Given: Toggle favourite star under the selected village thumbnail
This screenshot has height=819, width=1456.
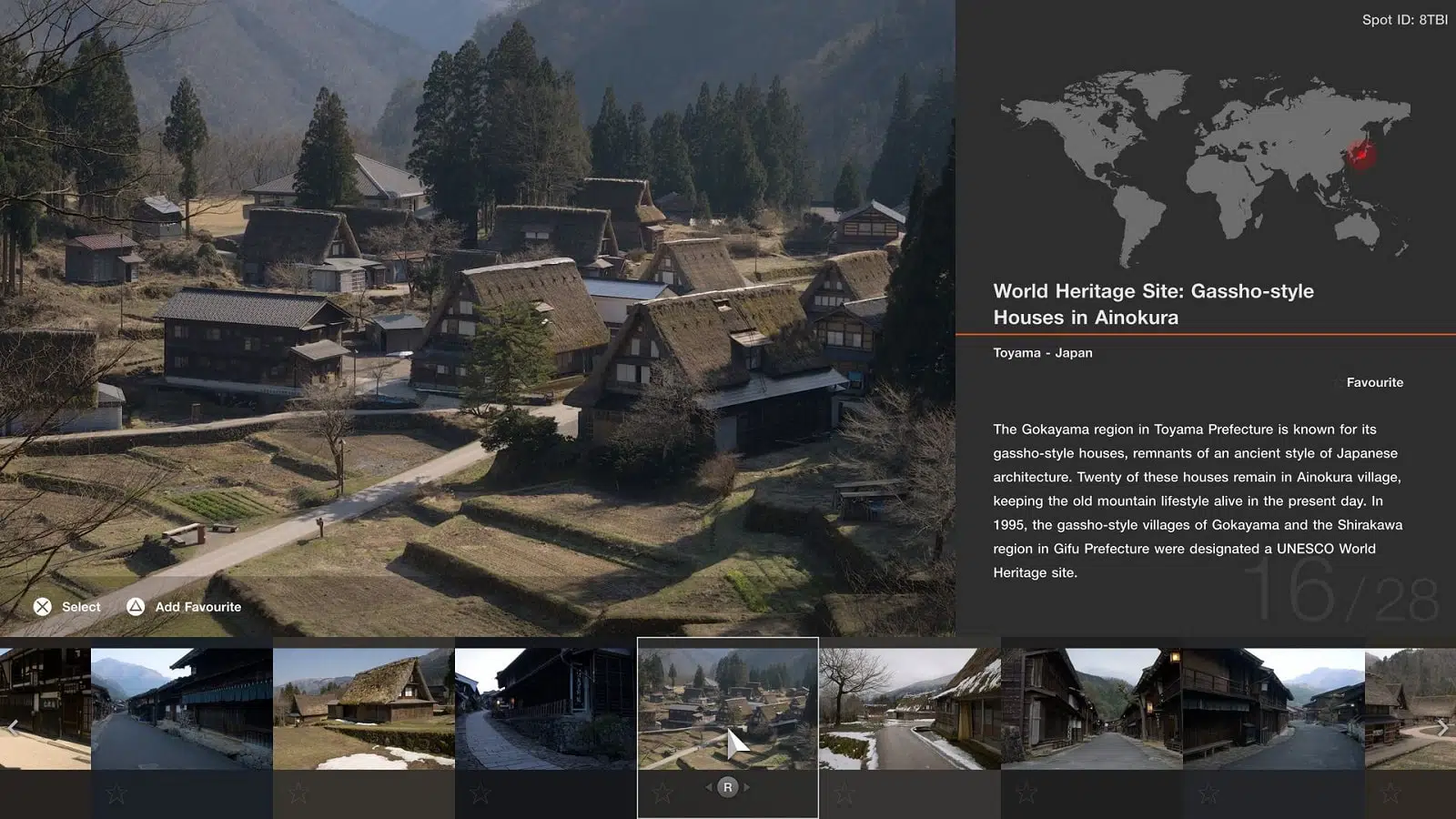Looking at the screenshot, I should pos(662,794).
